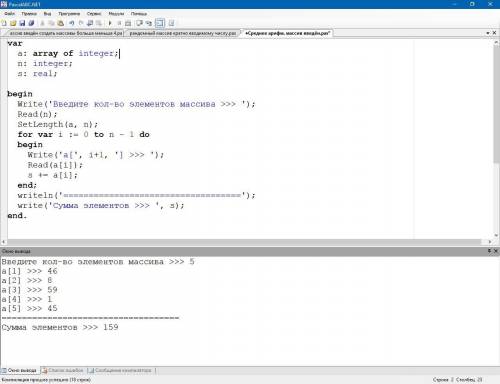Close the output window panel
The width and height of the screenshot is (500, 384).
495,251
